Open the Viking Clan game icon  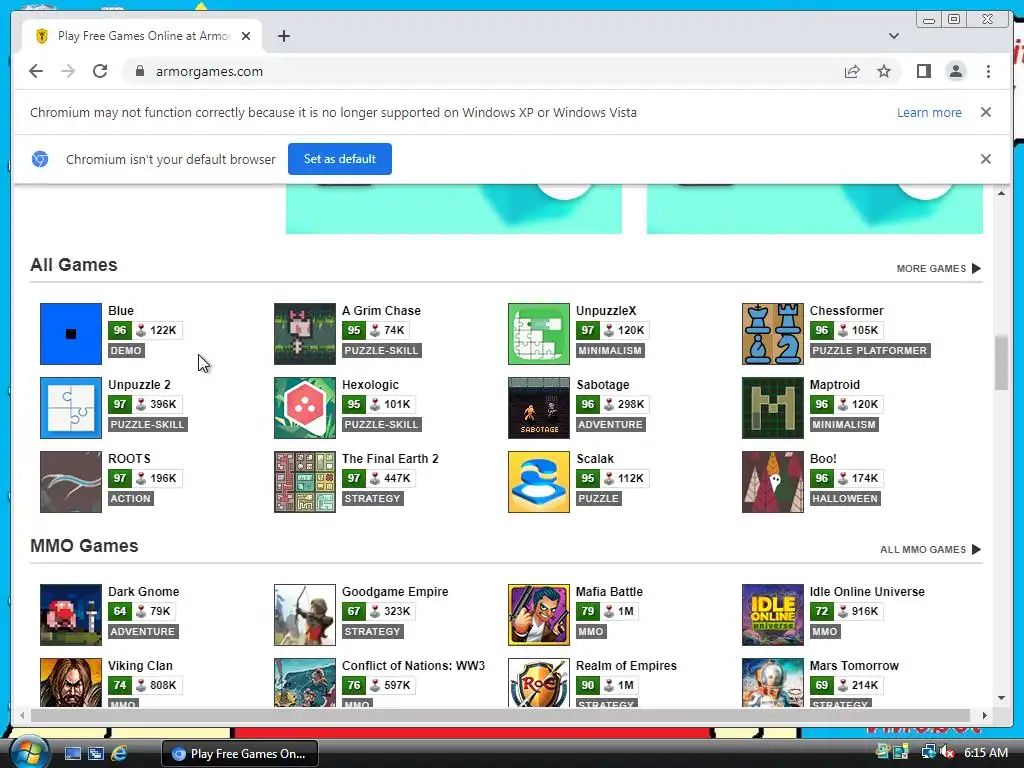point(71,682)
